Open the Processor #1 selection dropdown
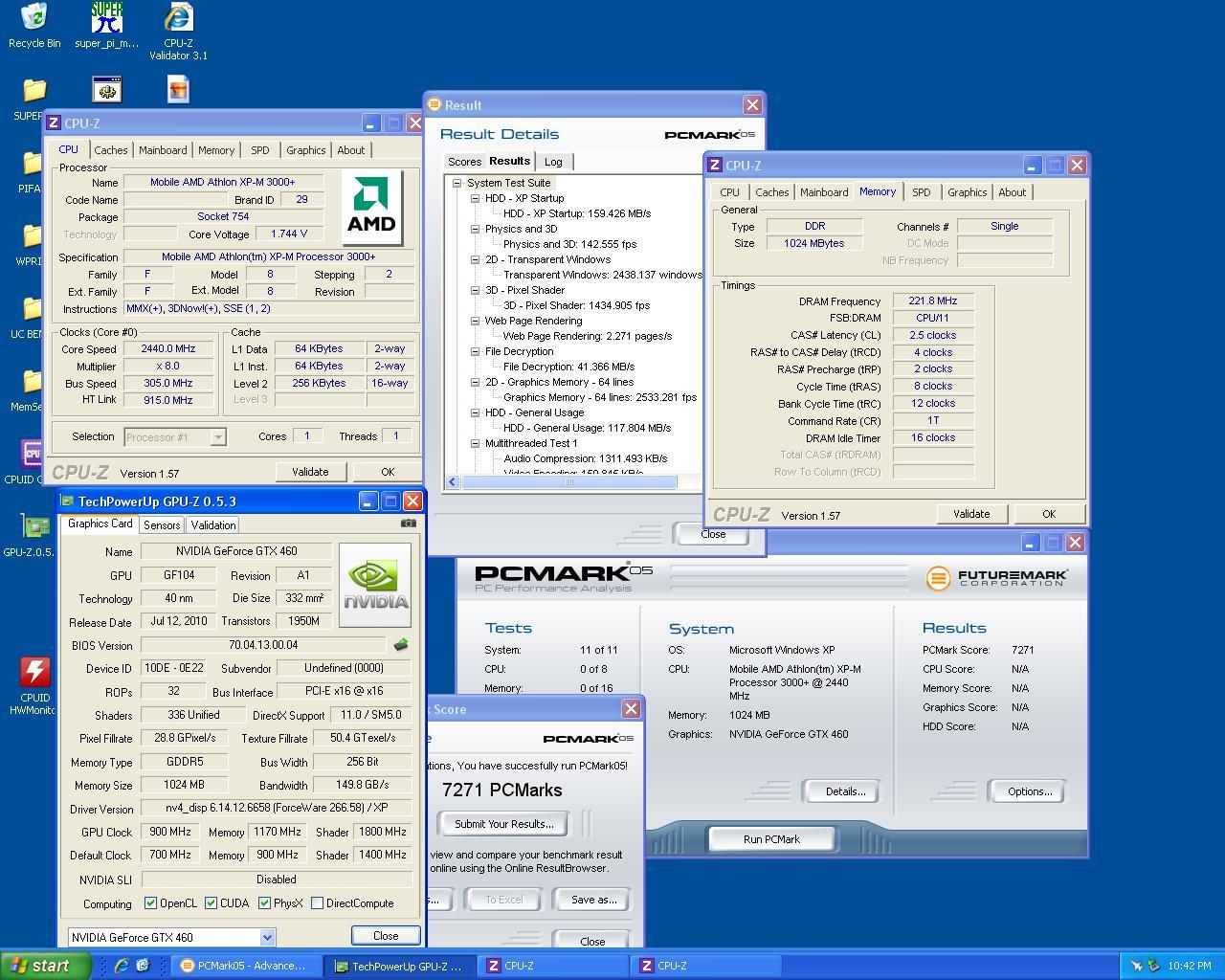This screenshot has width=1225, height=980. [x=218, y=437]
